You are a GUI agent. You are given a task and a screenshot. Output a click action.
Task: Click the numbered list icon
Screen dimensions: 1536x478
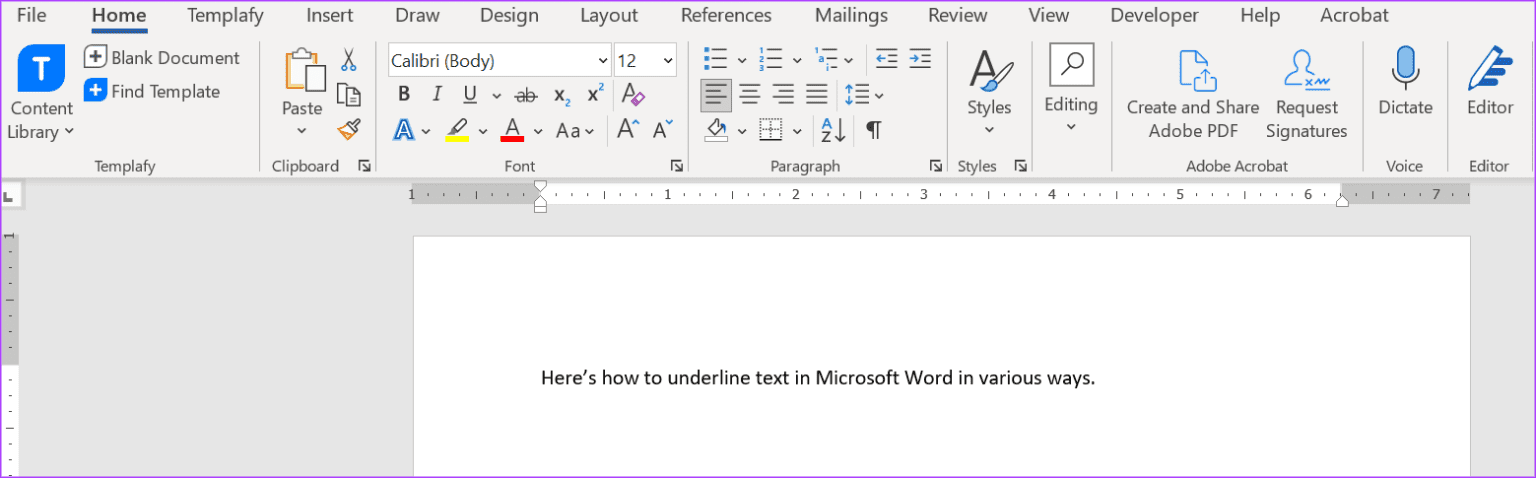pyautogui.click(x=769, y=59)
